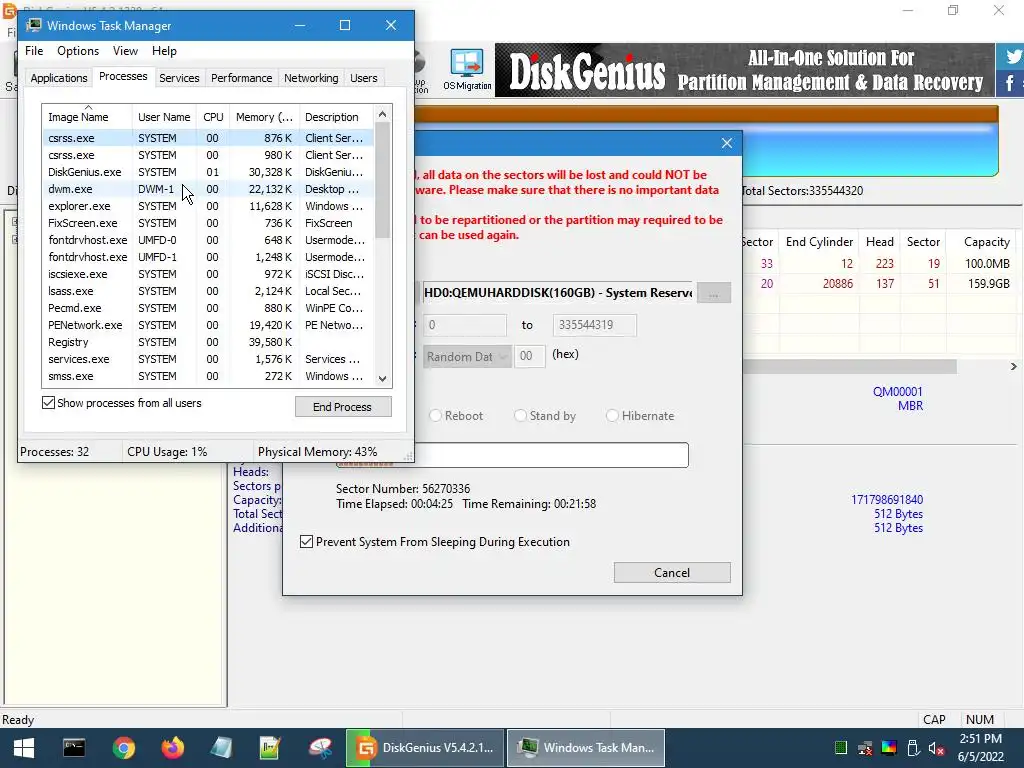Sort processes by Memory column
The width and height of the screenshot is (1024, 768).
pos(264,117)
